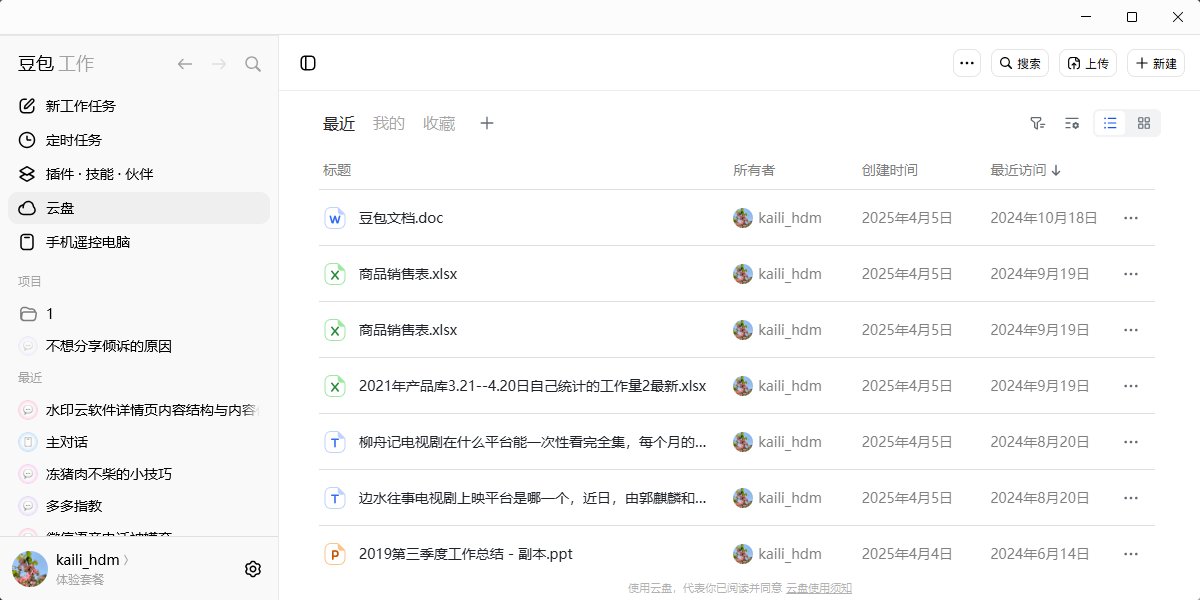
Task: Open 2019第三季度工作总结 - 副本.ppt
Action: 465,554
